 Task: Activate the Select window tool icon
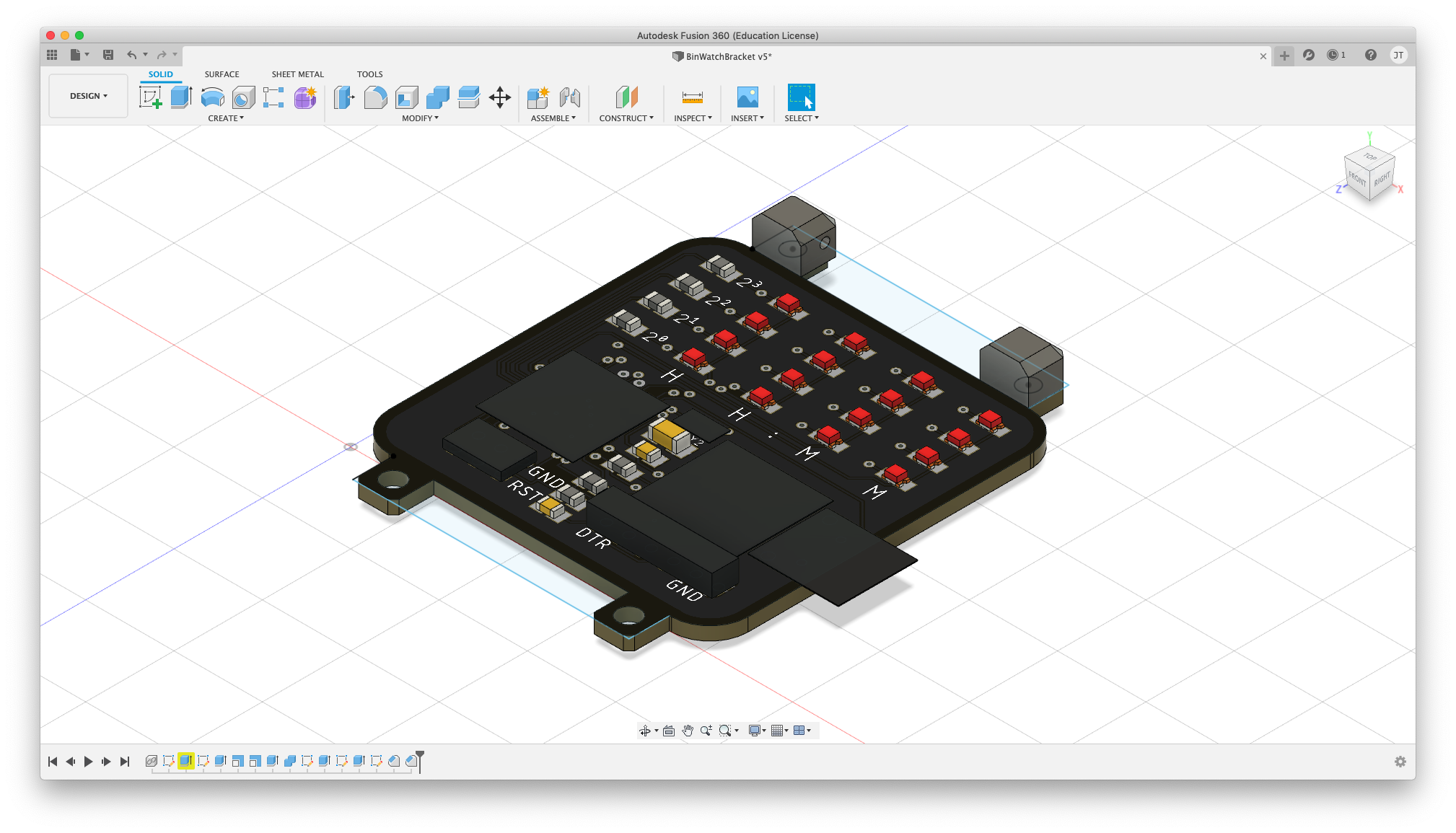(801, 97)
